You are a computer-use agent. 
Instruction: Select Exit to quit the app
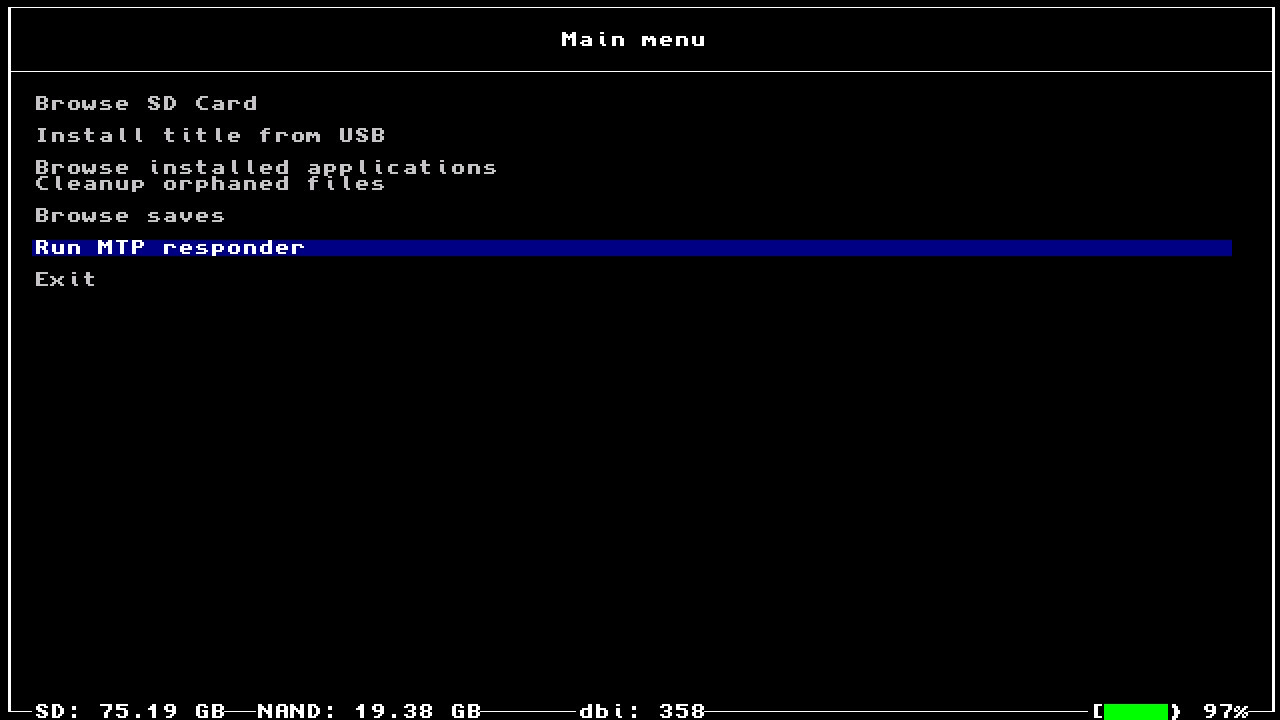(x=66, y=280)
